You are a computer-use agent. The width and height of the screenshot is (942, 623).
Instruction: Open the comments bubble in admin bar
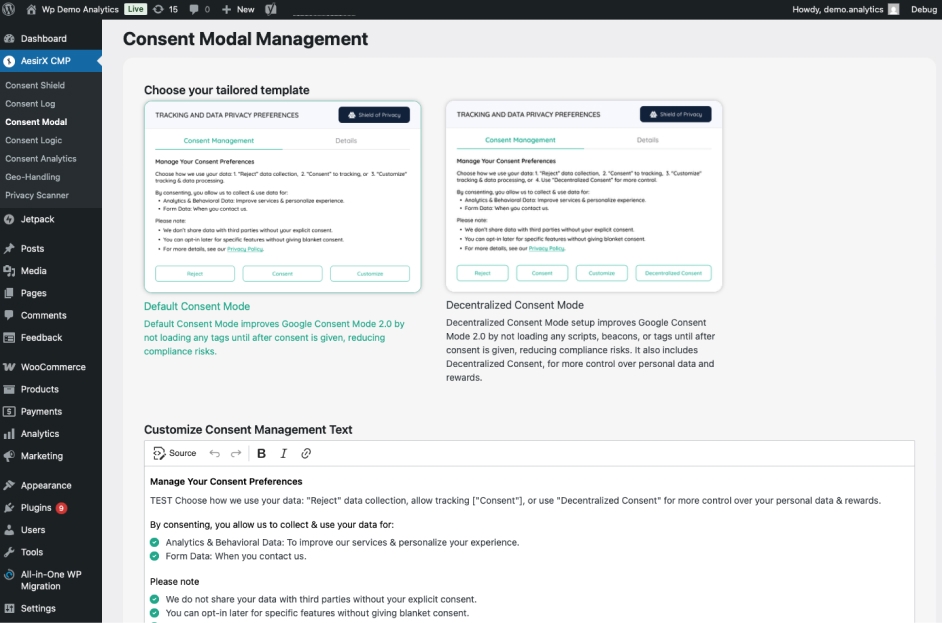(x=199, y=9)
